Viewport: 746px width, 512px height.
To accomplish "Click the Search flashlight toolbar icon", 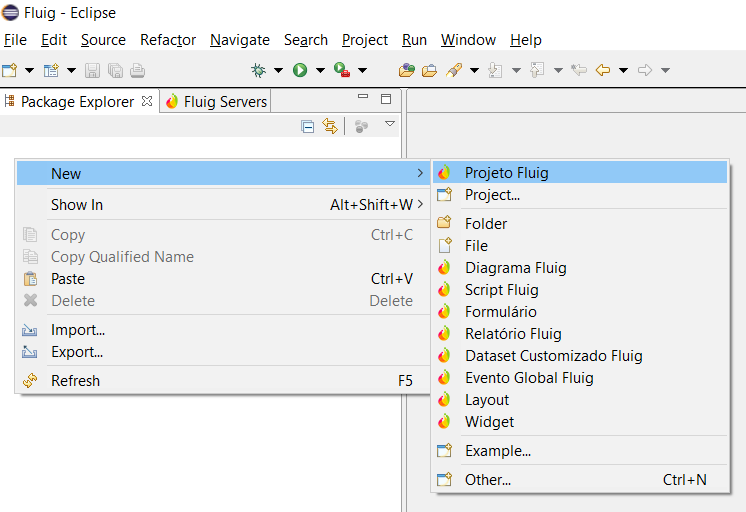I will click(x=453, y=70).
